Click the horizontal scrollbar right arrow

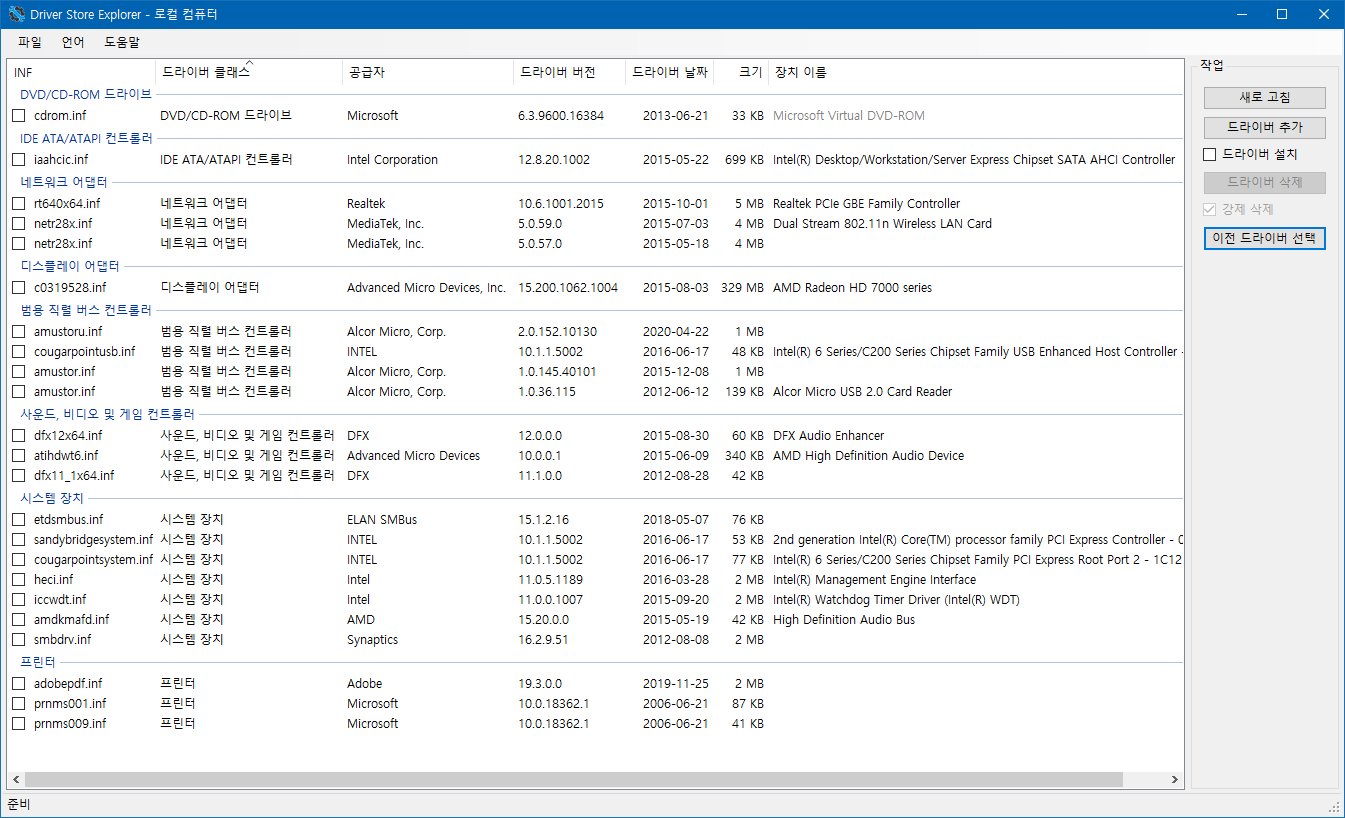[1174, 780]
